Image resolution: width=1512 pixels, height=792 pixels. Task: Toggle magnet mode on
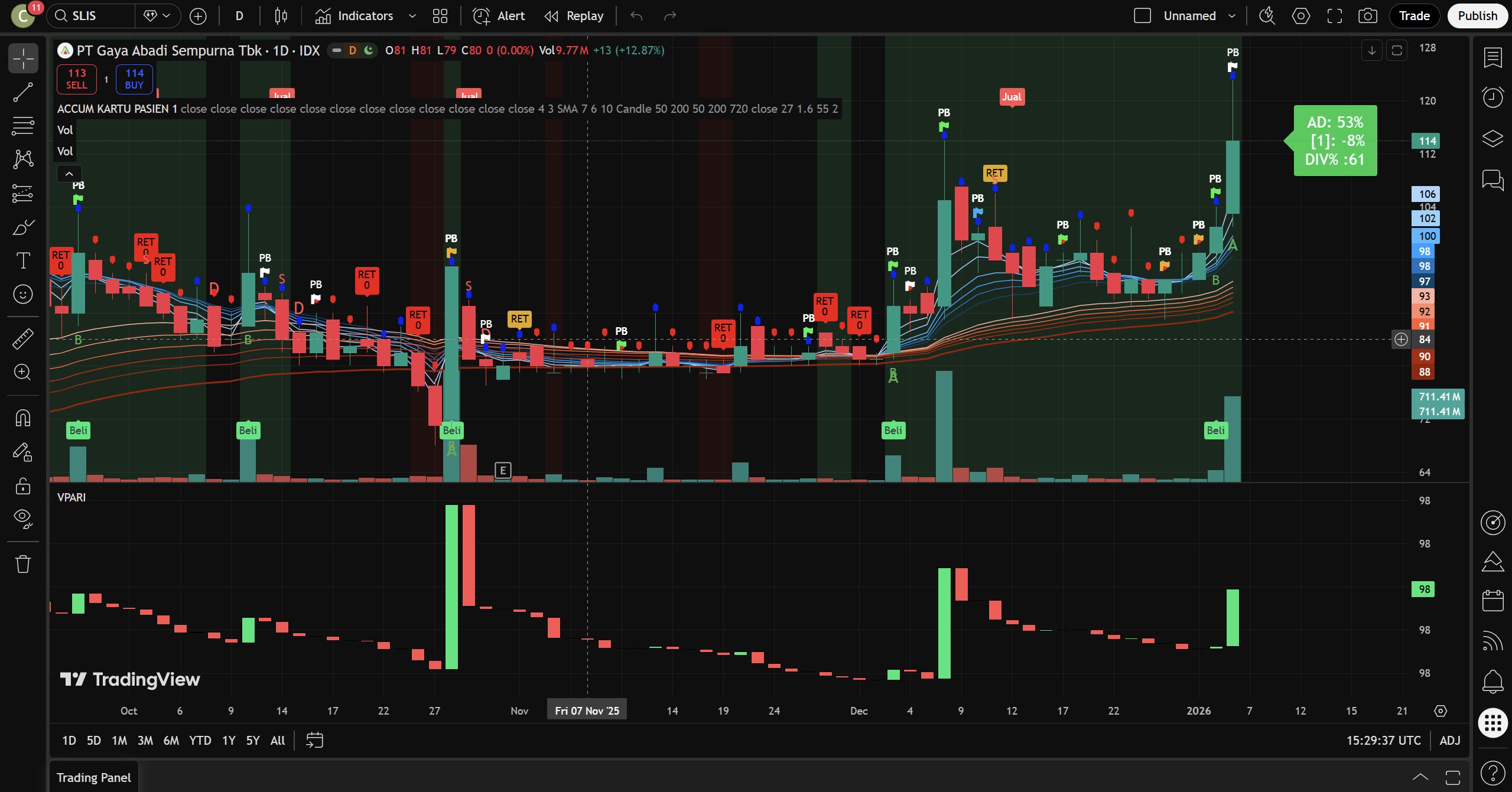coord(23,418)
